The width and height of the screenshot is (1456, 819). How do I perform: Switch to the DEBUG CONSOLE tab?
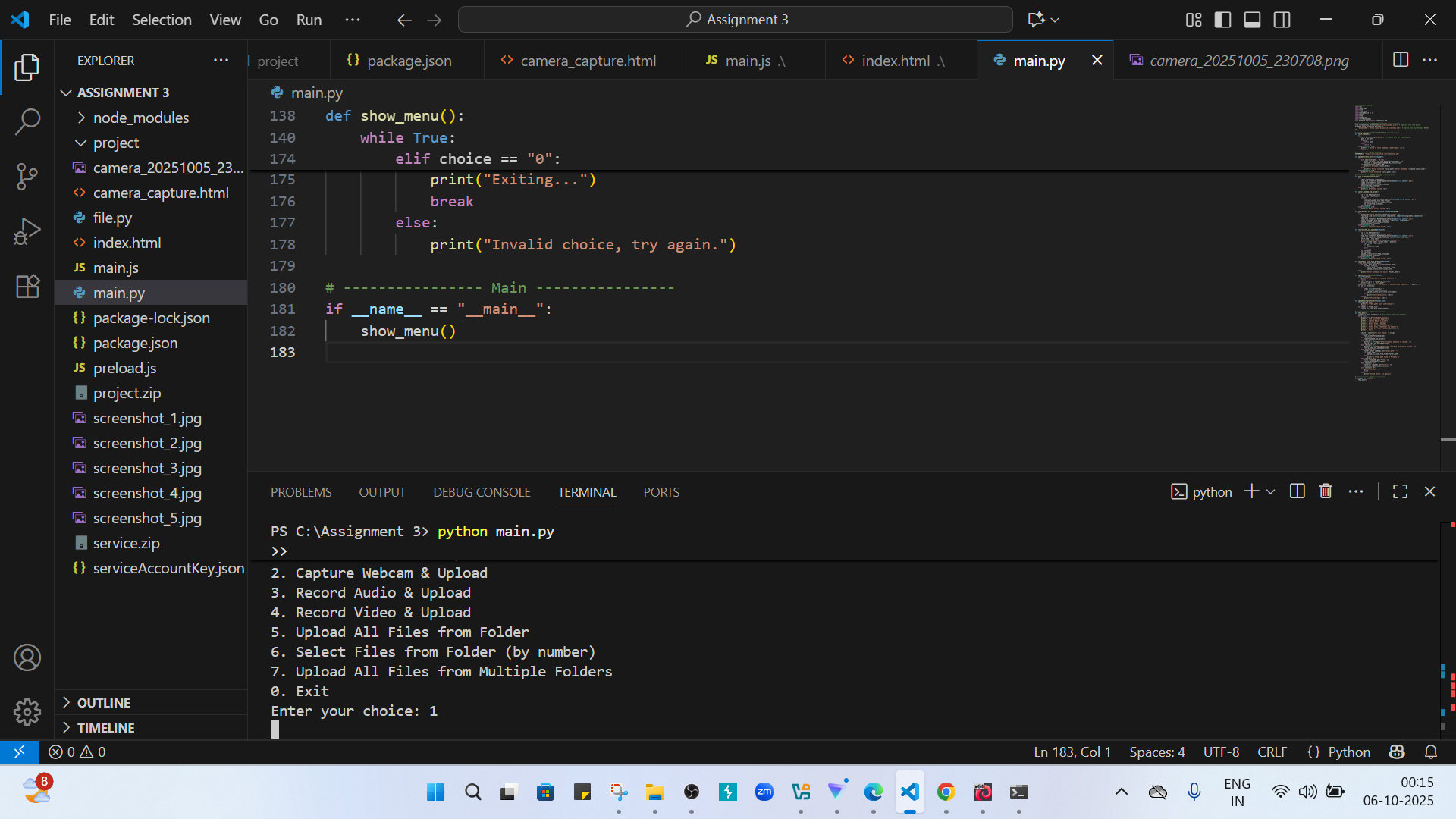(x=482, y=492)
